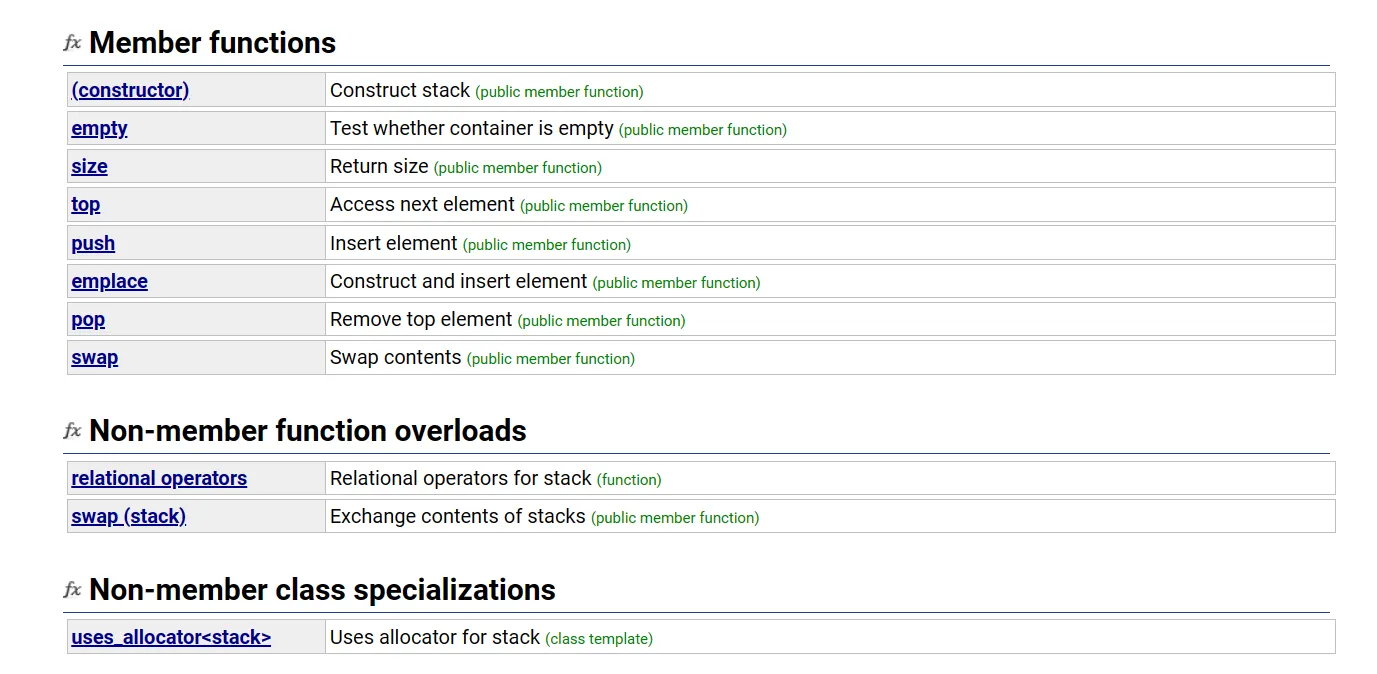Open the relational operators link
The image size is (1377, 674).
click(159, 478)
